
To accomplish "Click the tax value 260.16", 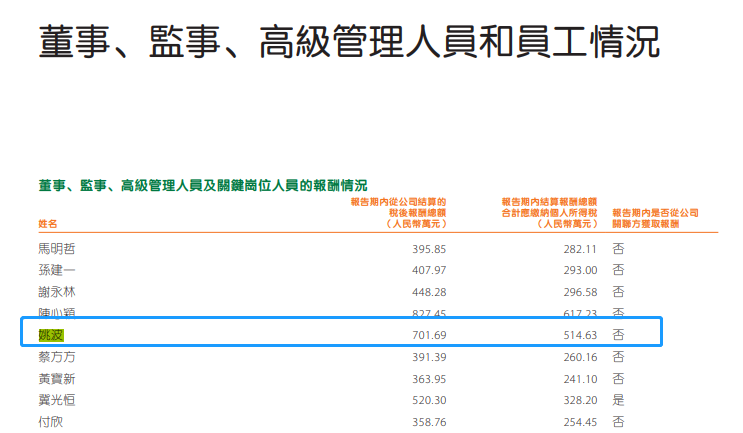I will (x=580, y=357).
